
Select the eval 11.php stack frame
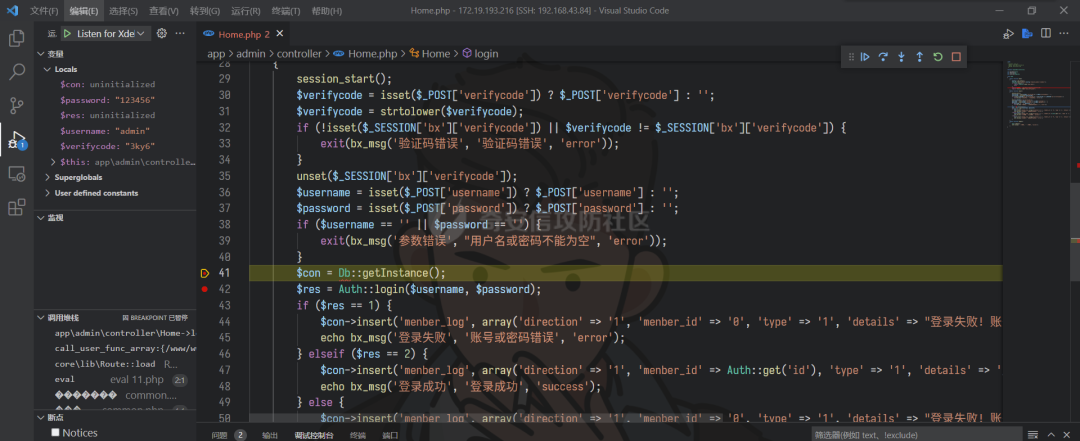(117, 380)
